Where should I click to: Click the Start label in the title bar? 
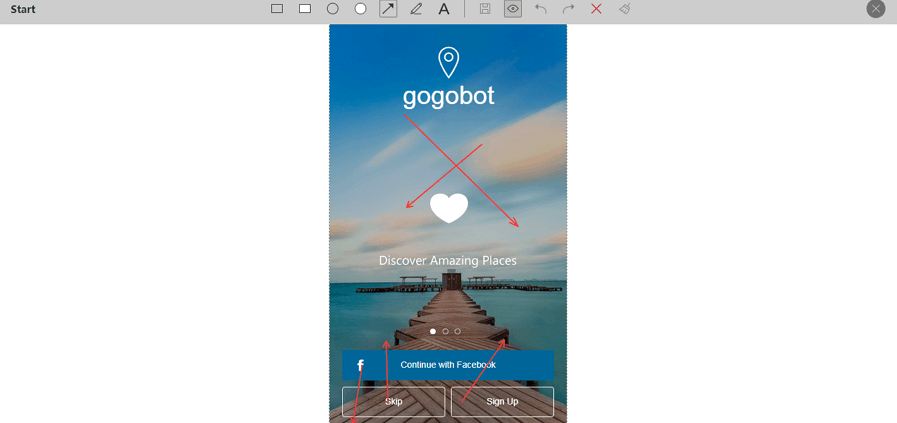point(24,9)
